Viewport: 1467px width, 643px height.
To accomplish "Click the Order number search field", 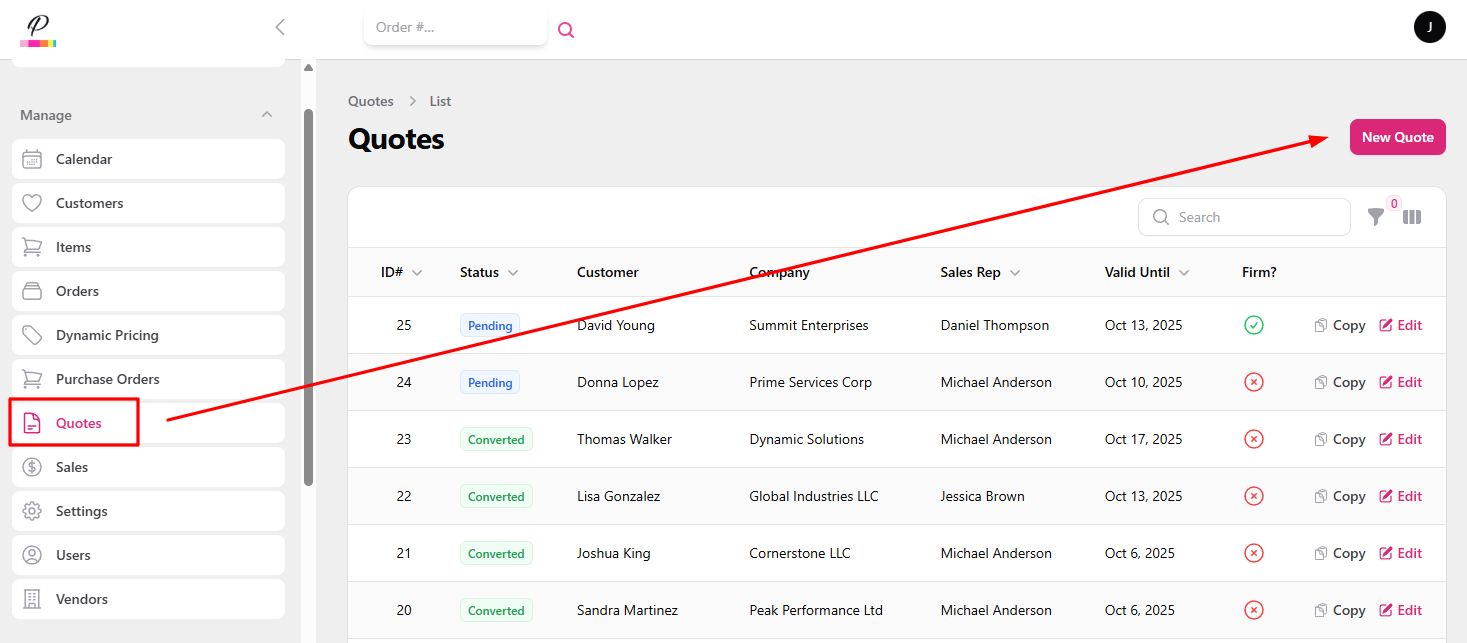I will 455,27.
